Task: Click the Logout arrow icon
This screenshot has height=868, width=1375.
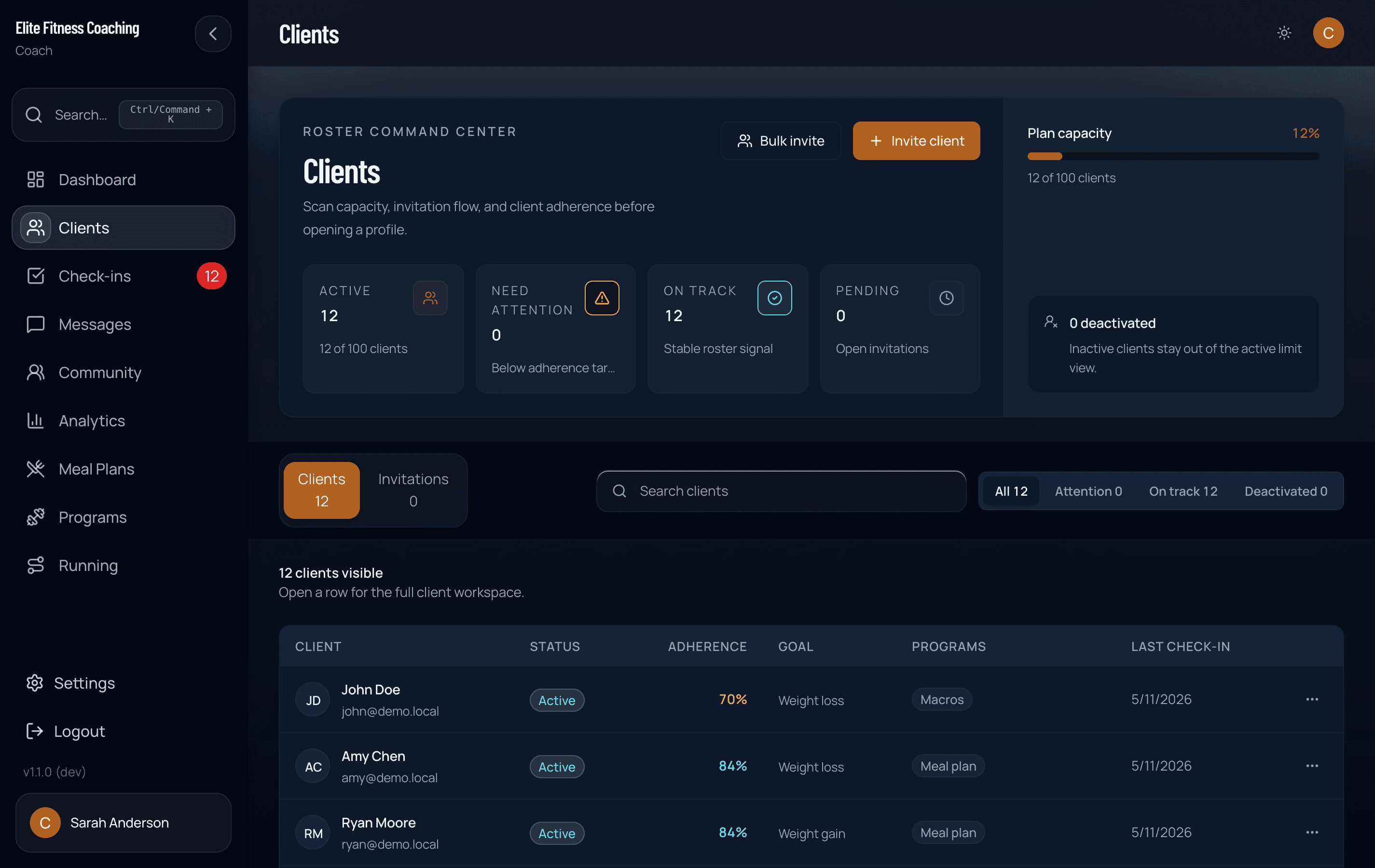Action: tap(35, 731)
